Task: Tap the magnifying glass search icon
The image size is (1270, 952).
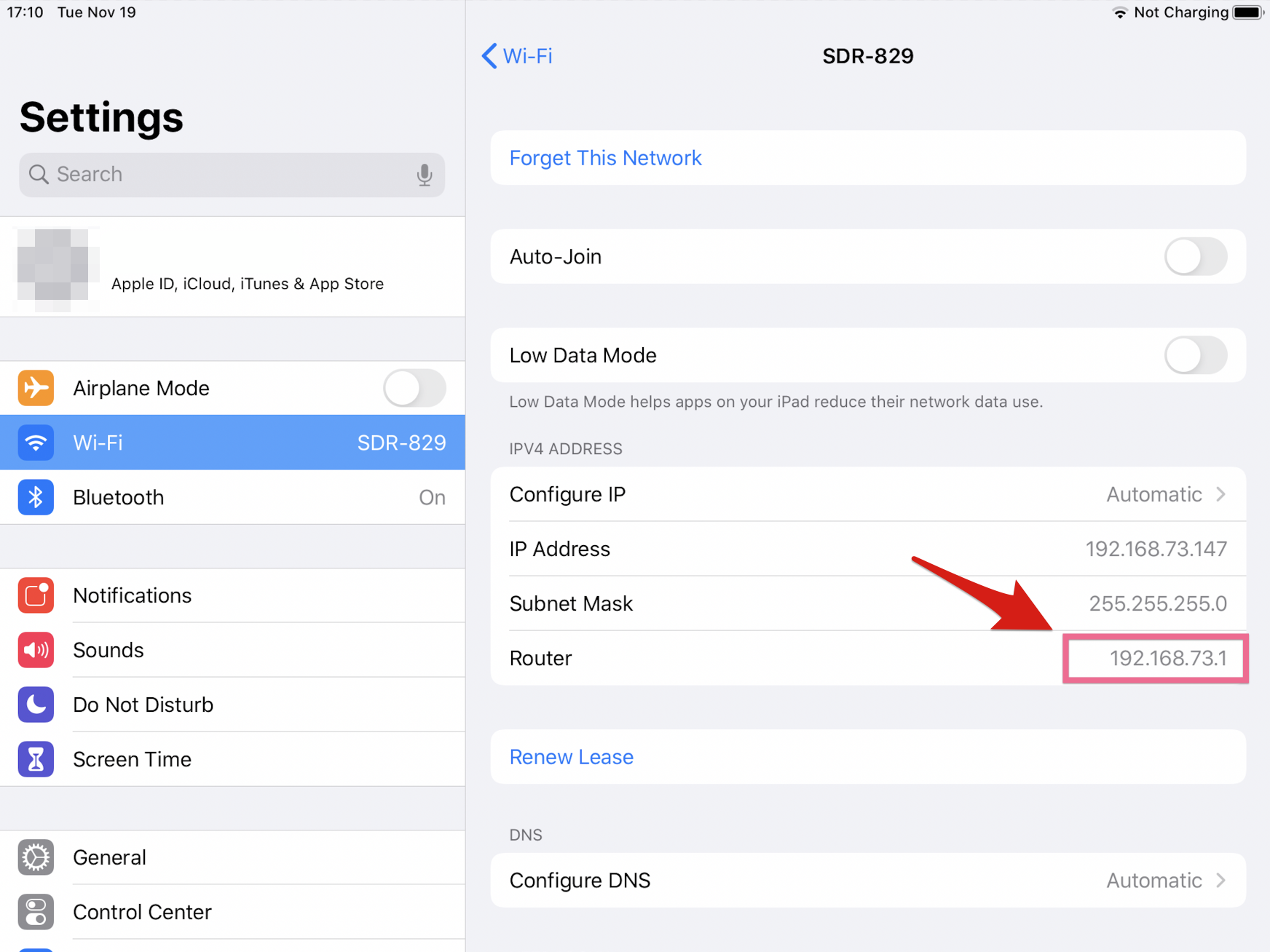Action: coord(39,175)
